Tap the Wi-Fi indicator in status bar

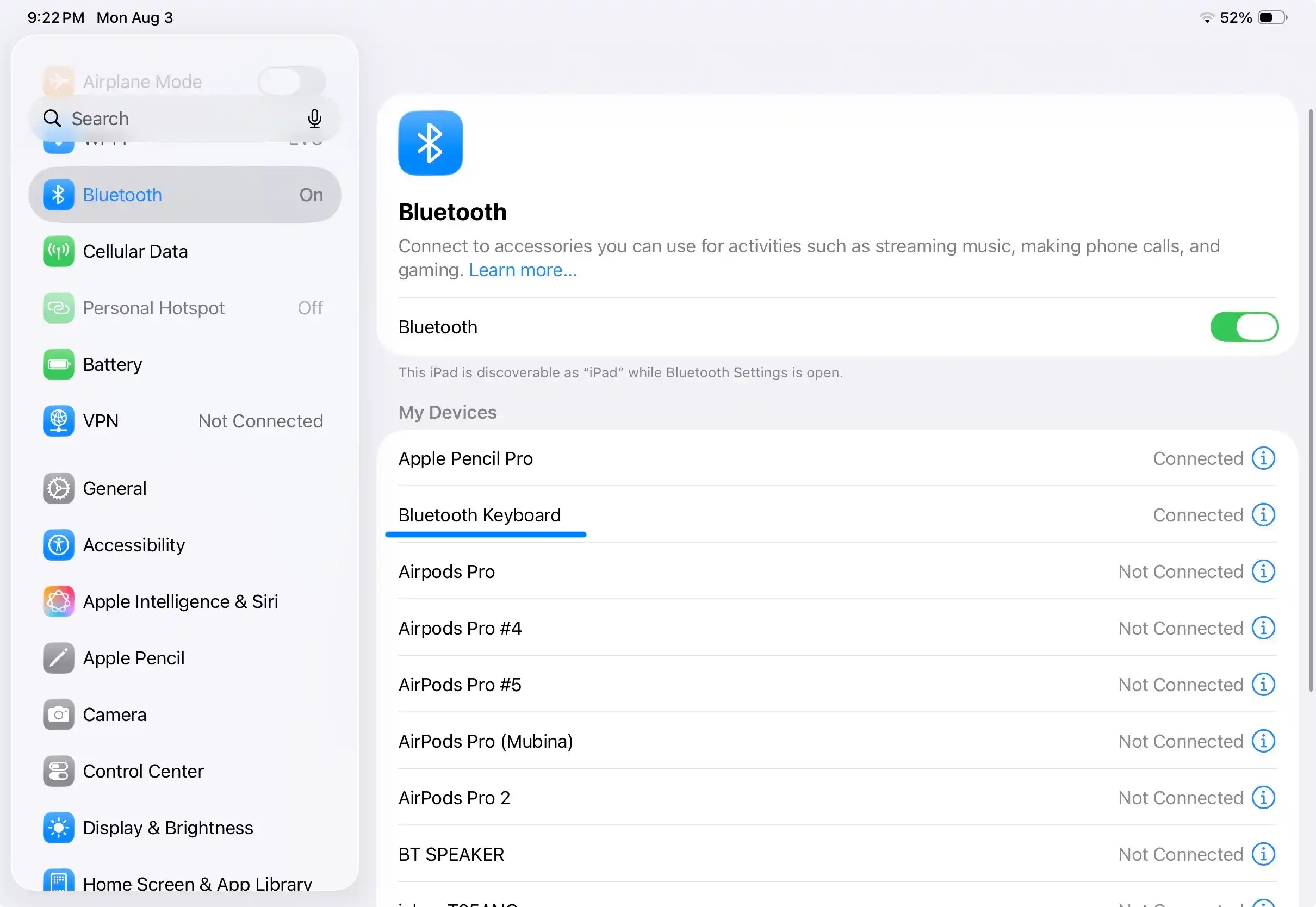tap(1206, 17)
